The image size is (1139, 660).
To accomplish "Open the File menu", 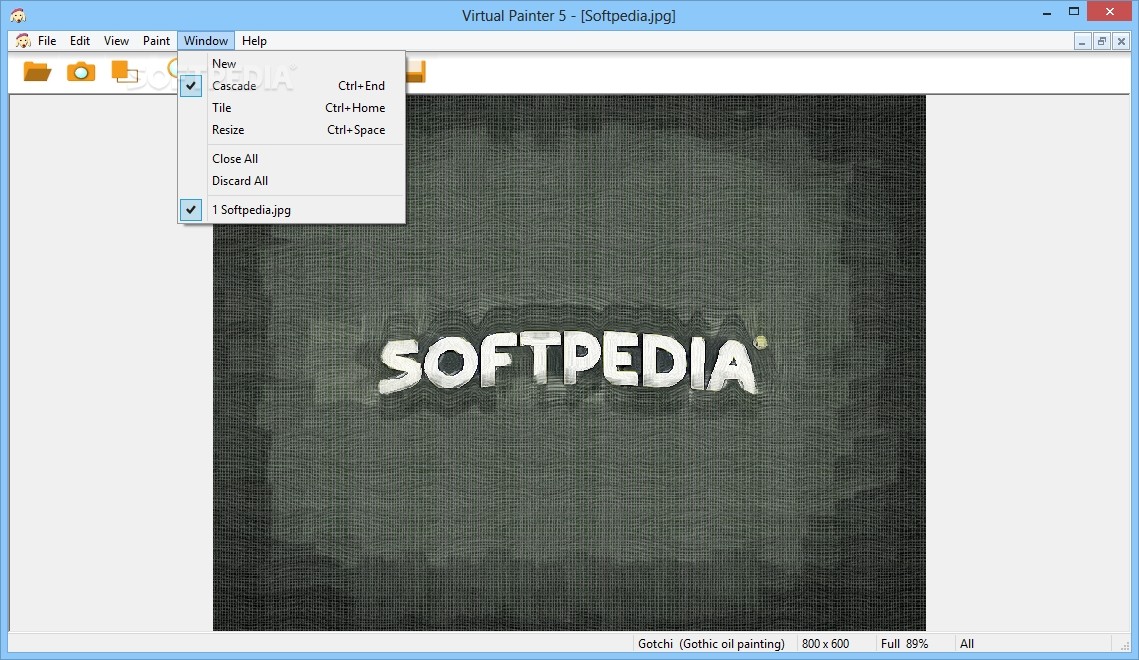I will click(46, 41).
